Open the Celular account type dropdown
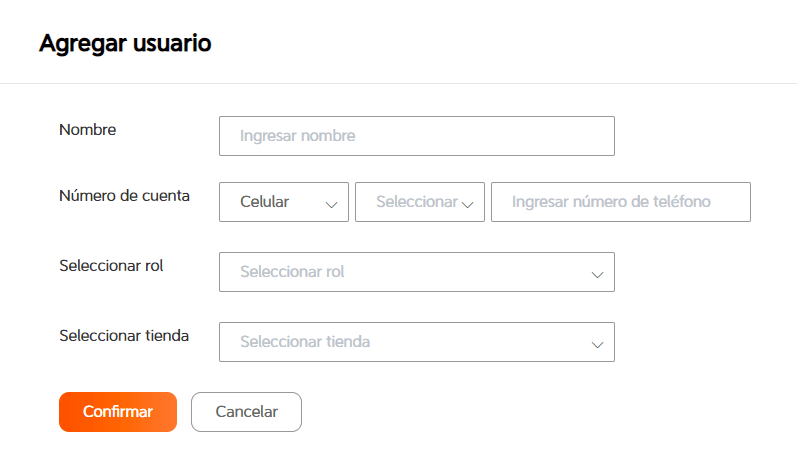The image size is (797, 464). pyautogui.click(x=284, y=202)
